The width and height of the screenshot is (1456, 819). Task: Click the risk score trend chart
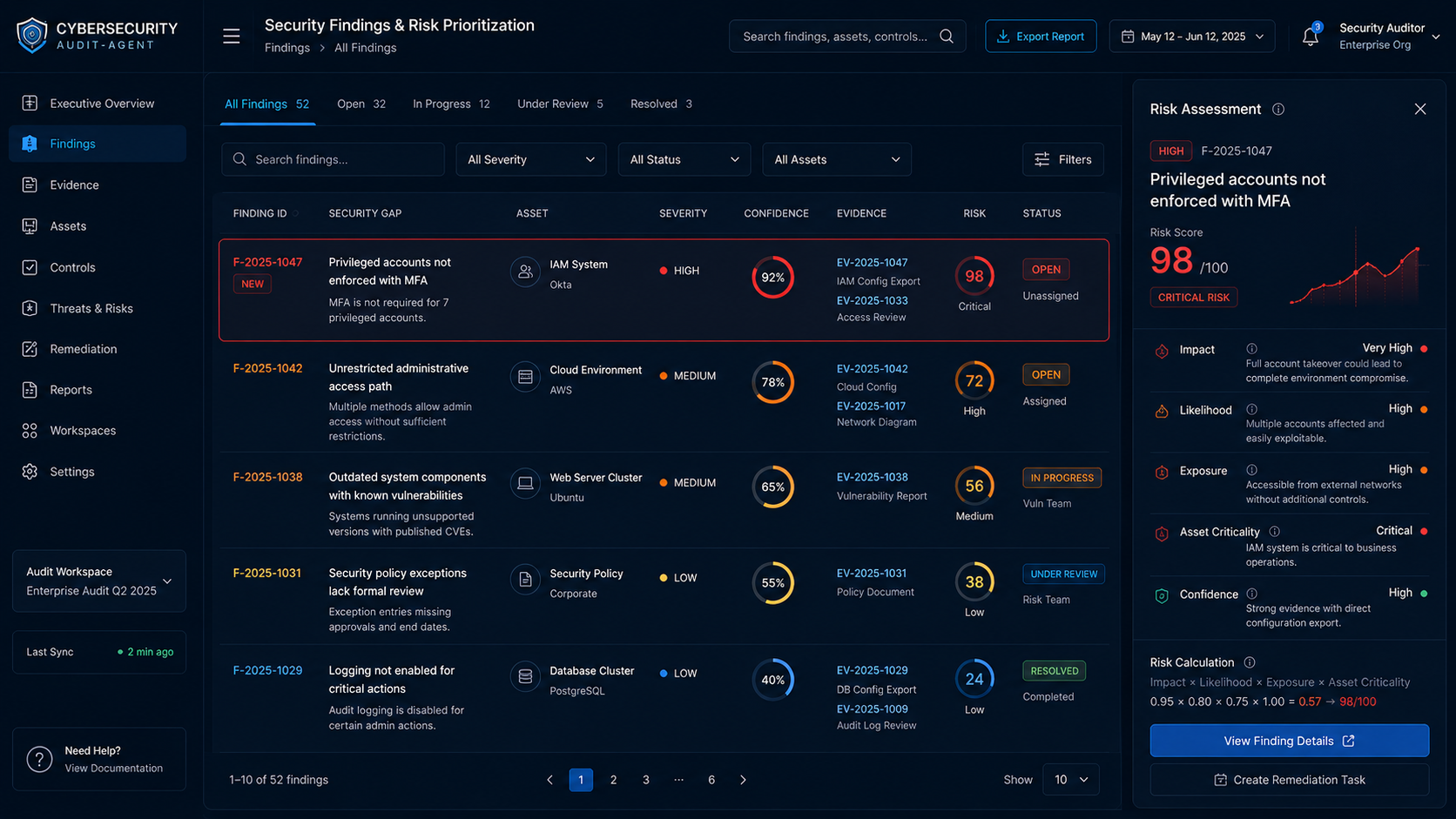click(1355, 266)
